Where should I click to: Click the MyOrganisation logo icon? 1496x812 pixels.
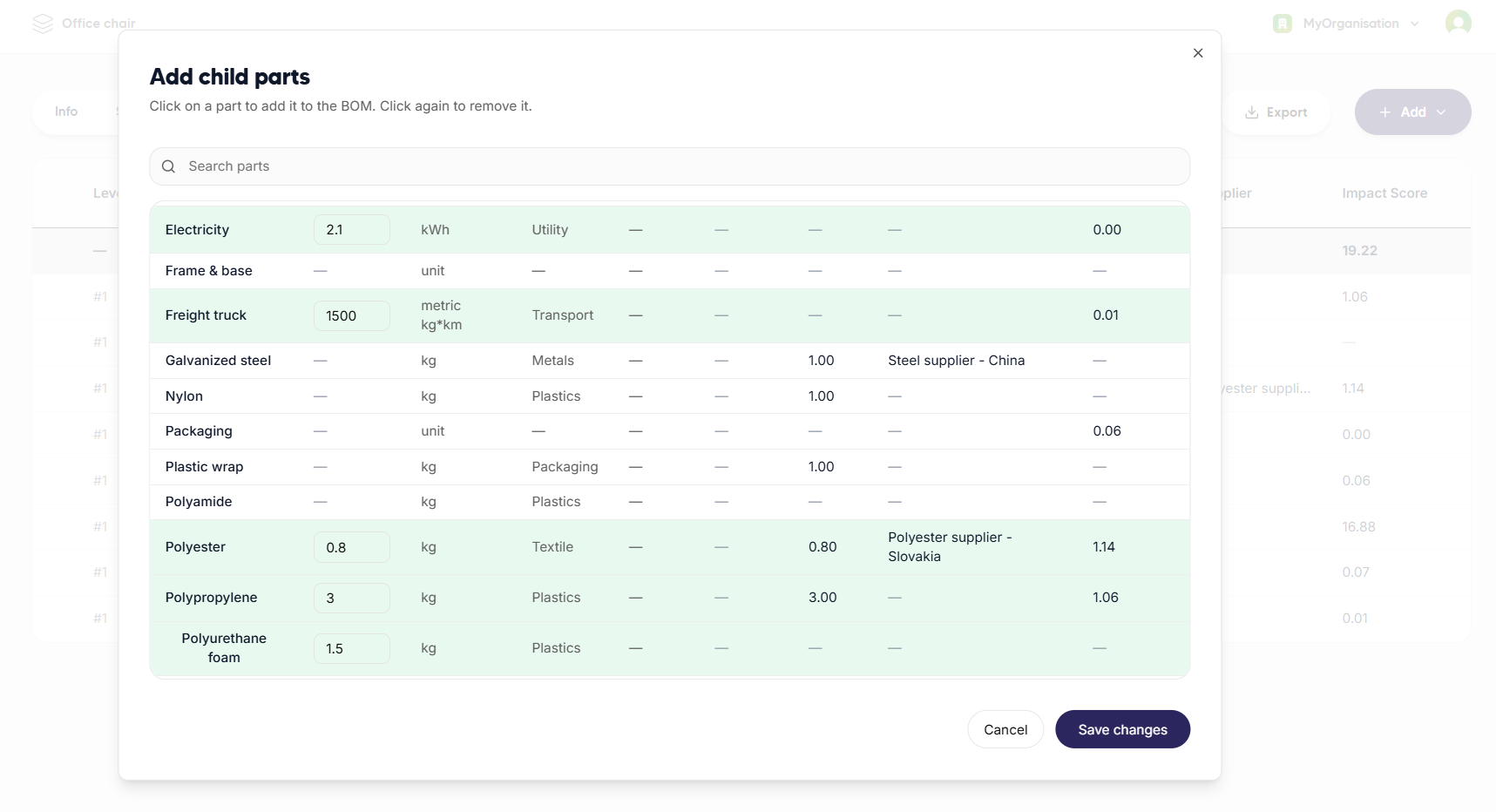pyautogui.click(x=1282, y=24)
